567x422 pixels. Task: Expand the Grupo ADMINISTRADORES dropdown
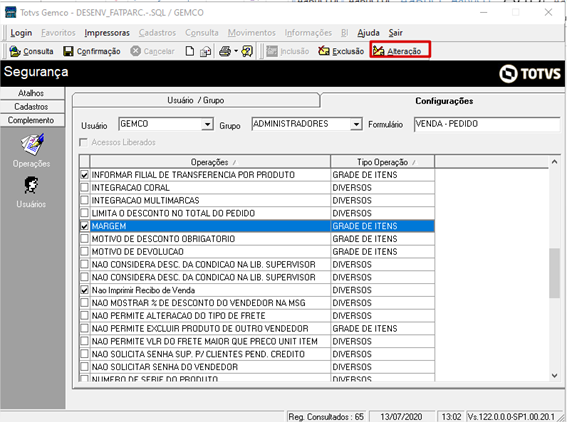pos(356,124)
